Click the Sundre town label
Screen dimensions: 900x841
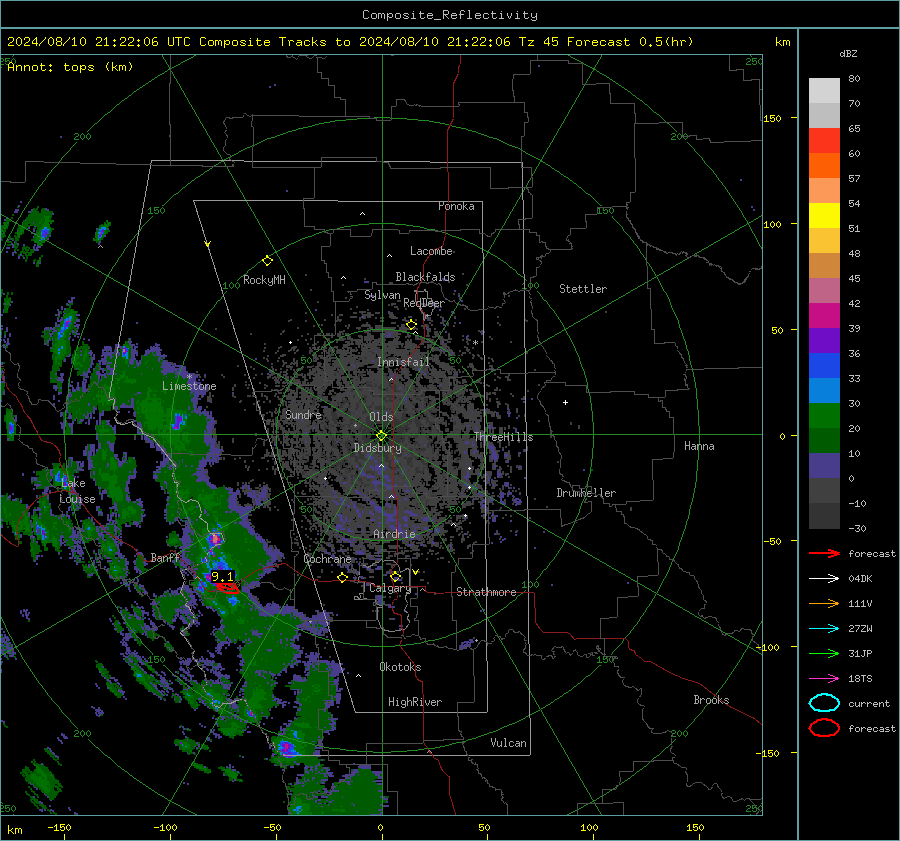point(303,415)
